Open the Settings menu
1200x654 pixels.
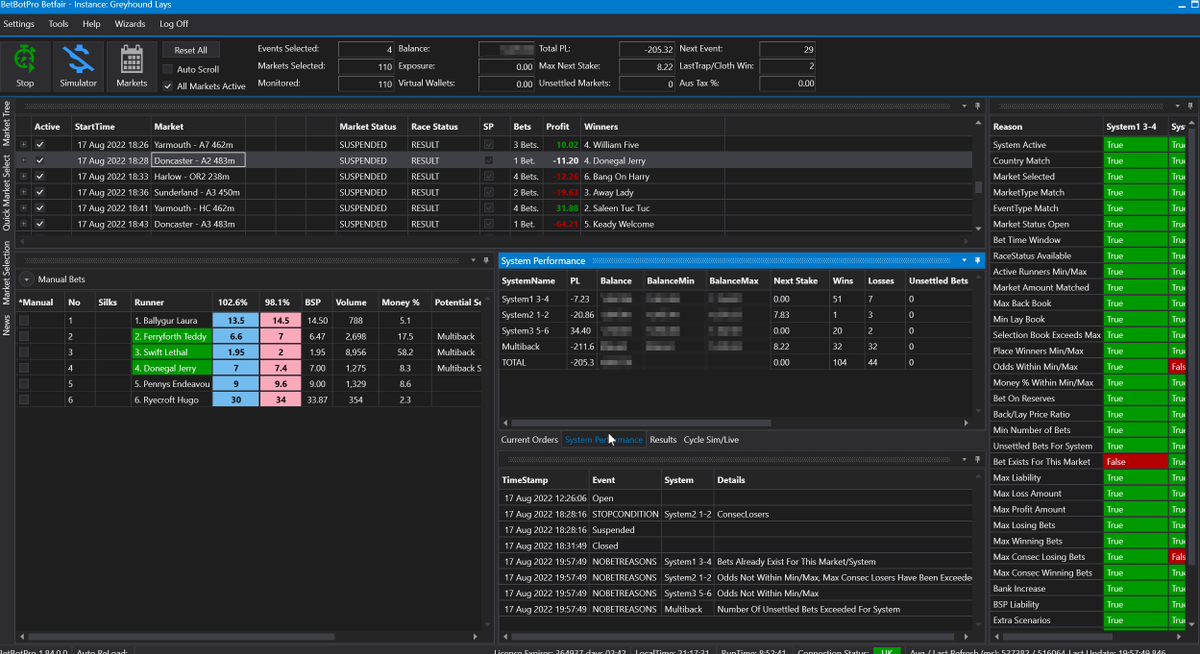pyautogui.click(x=19, y=23)
